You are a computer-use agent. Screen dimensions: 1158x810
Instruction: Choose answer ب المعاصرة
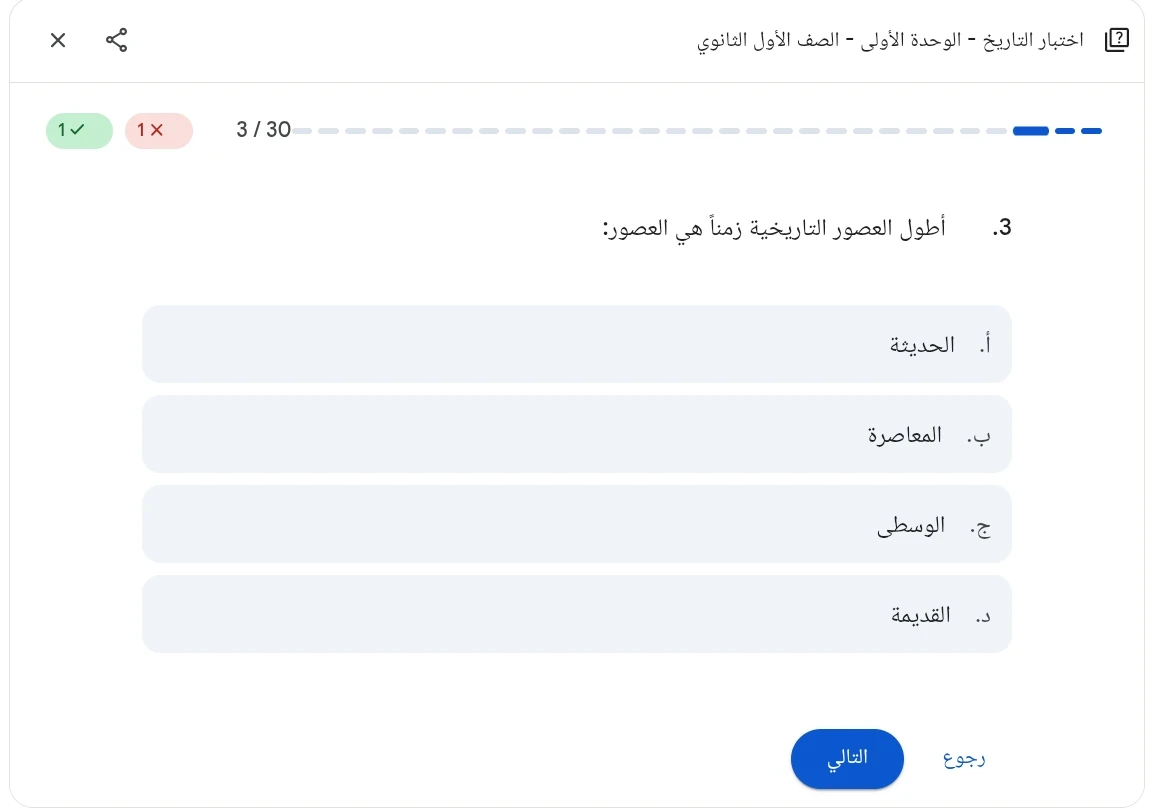point(577,434)
